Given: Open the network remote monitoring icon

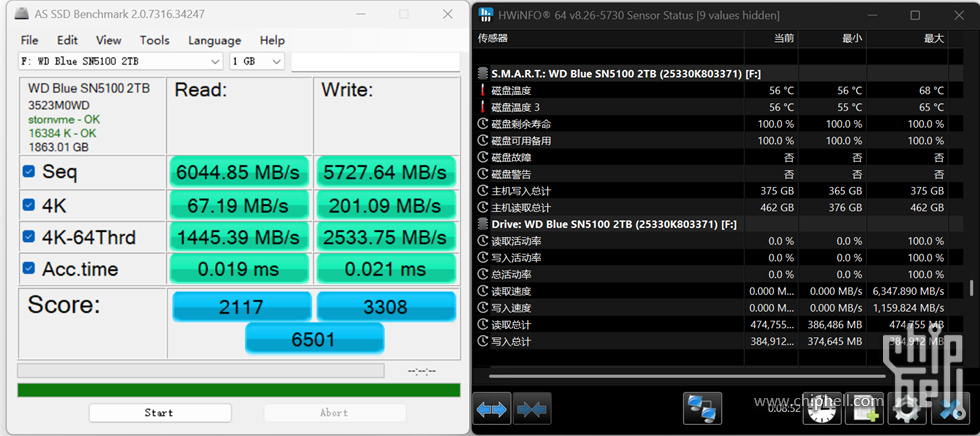Looking at the screenshot, I should 702,408.
